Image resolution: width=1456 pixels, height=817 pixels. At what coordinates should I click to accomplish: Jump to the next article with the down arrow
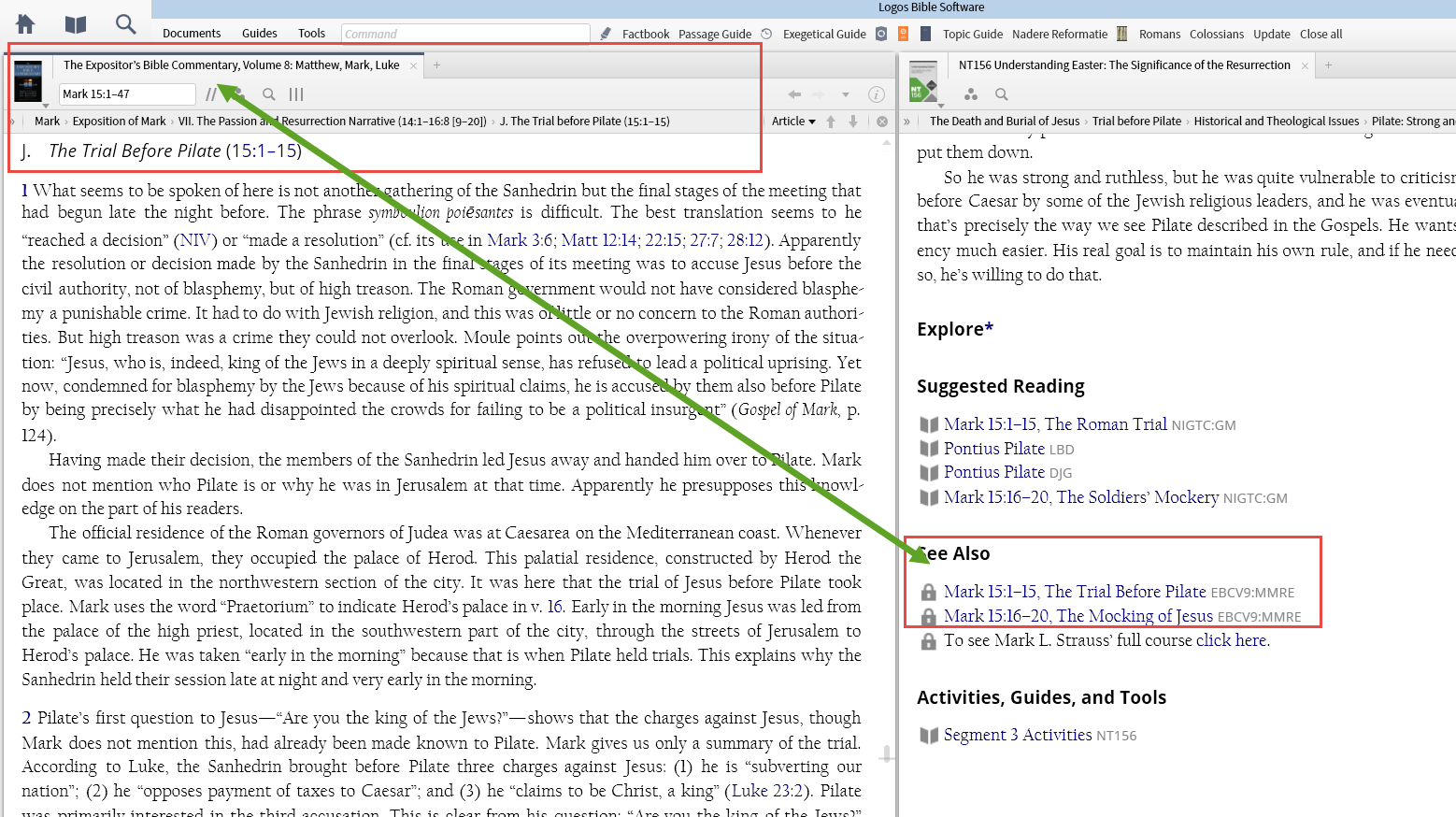(x=853, y=122)
